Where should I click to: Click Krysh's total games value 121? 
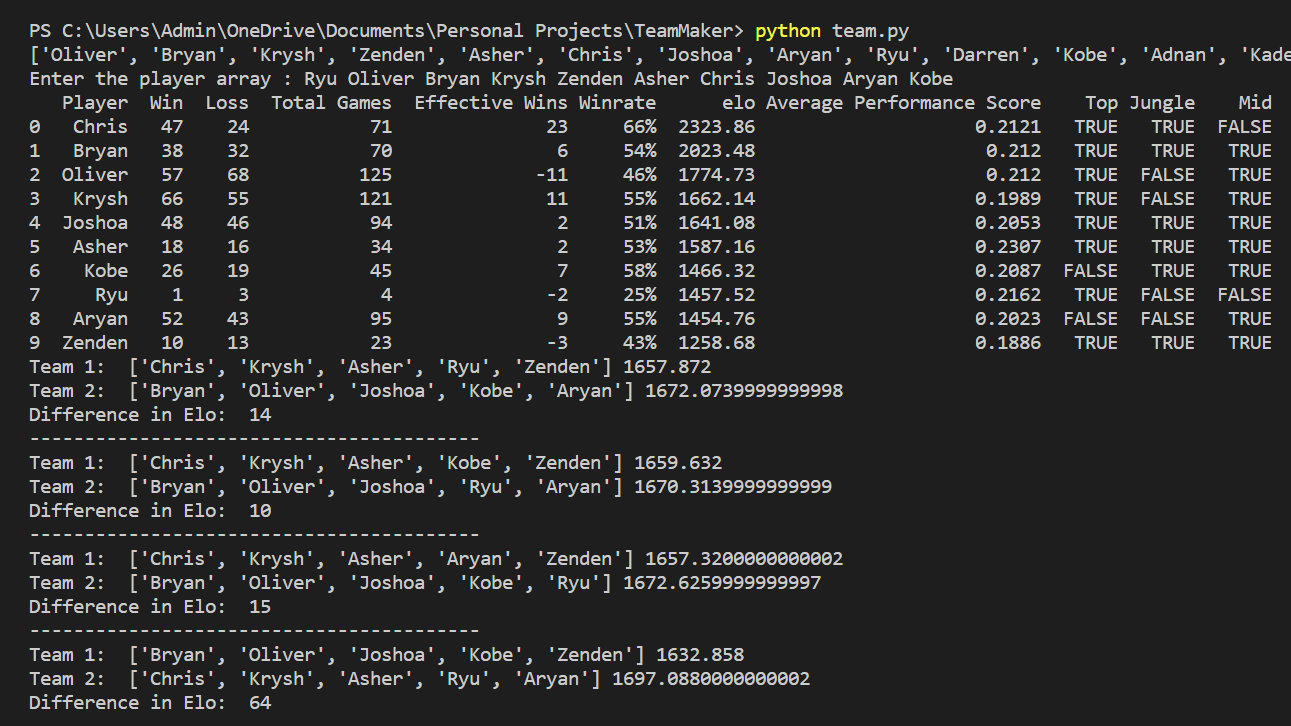coord(376,199)
